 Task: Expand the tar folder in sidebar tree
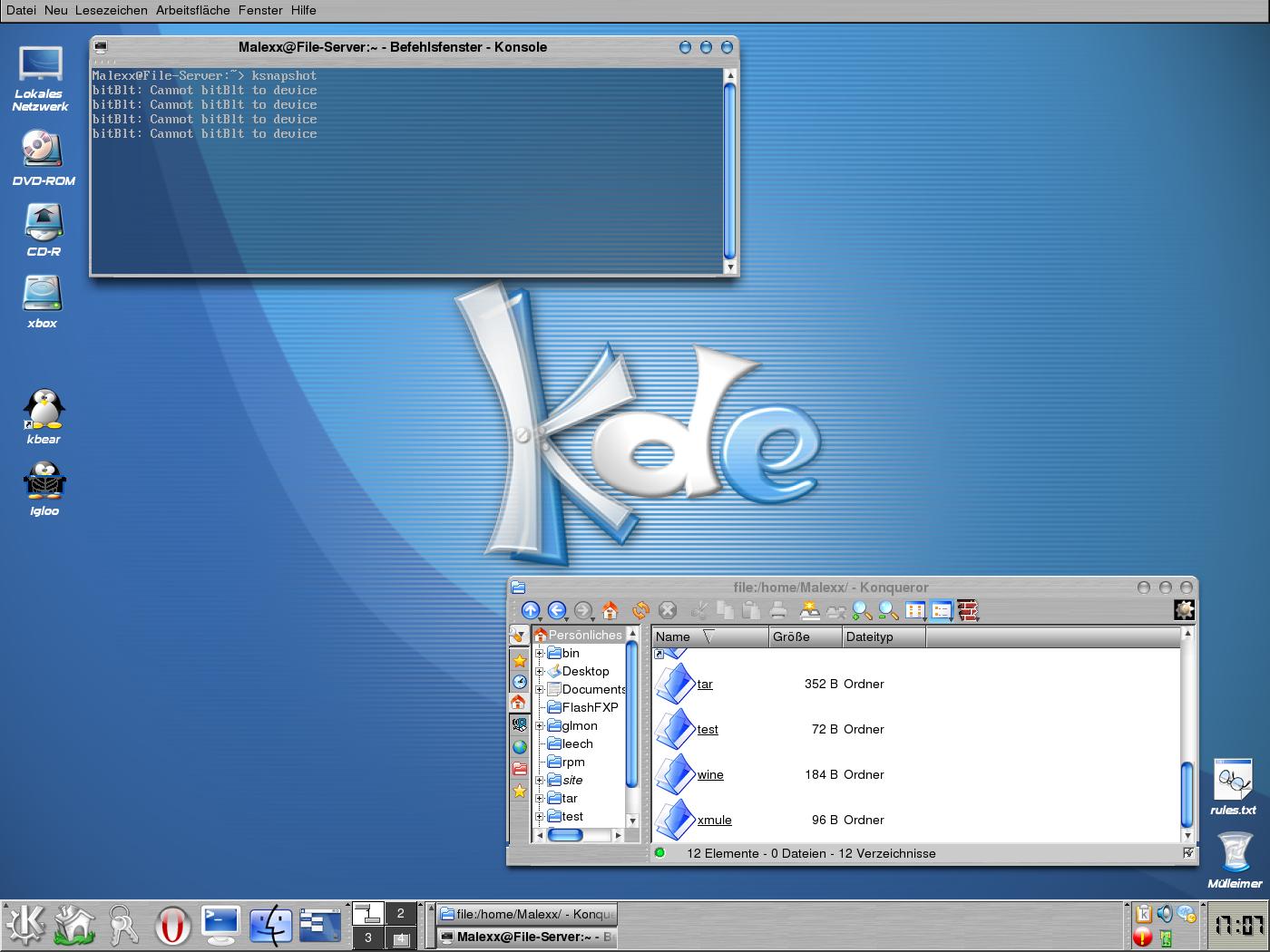539,798
